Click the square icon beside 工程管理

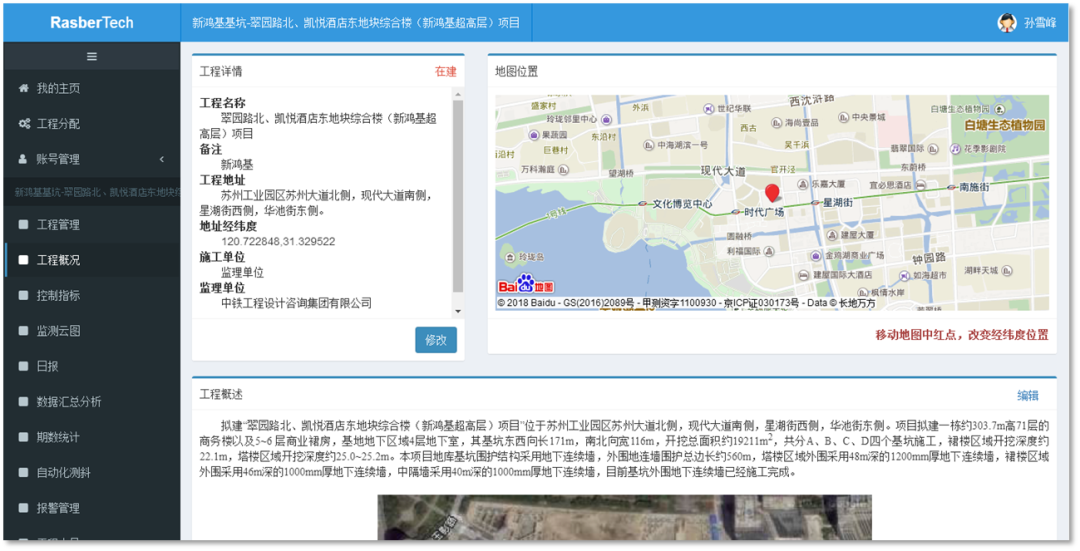(x=23, y=225)
